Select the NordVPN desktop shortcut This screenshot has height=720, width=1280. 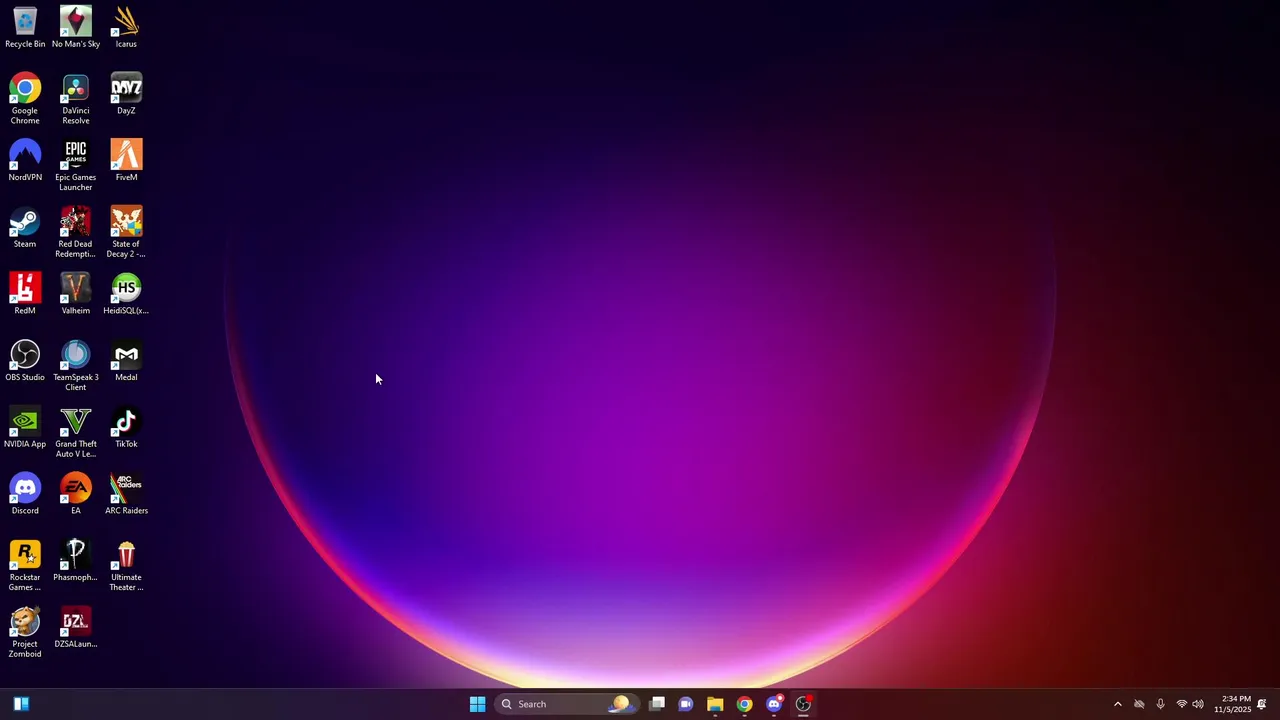click(x=25, y=160)
